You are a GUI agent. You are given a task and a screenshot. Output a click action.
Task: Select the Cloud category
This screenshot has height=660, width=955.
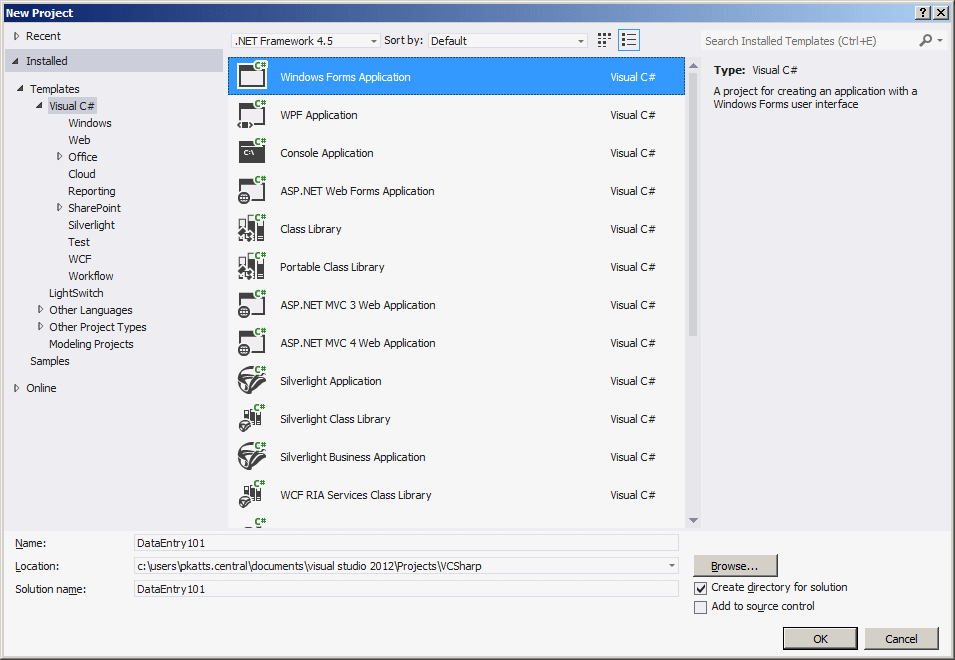[x=82, y=174]
